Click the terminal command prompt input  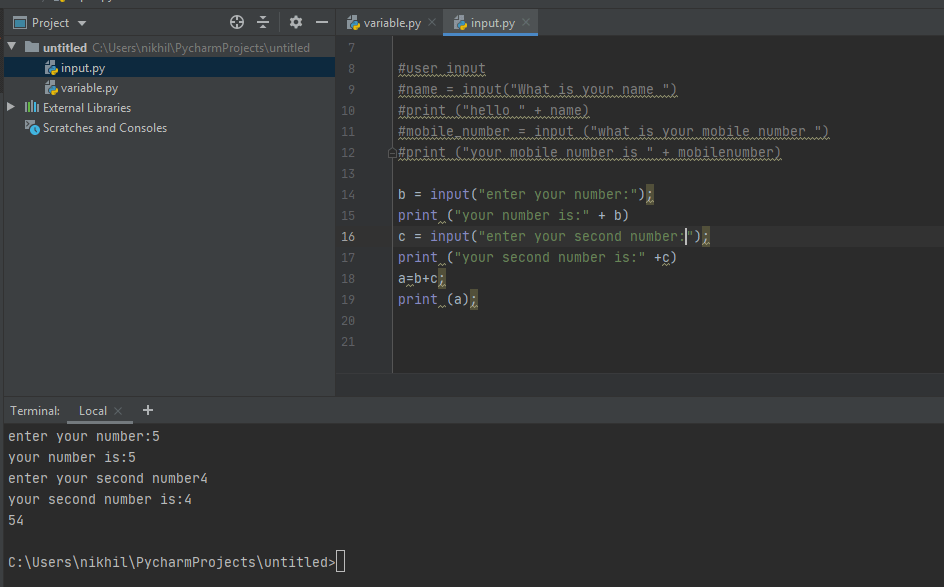340,561
